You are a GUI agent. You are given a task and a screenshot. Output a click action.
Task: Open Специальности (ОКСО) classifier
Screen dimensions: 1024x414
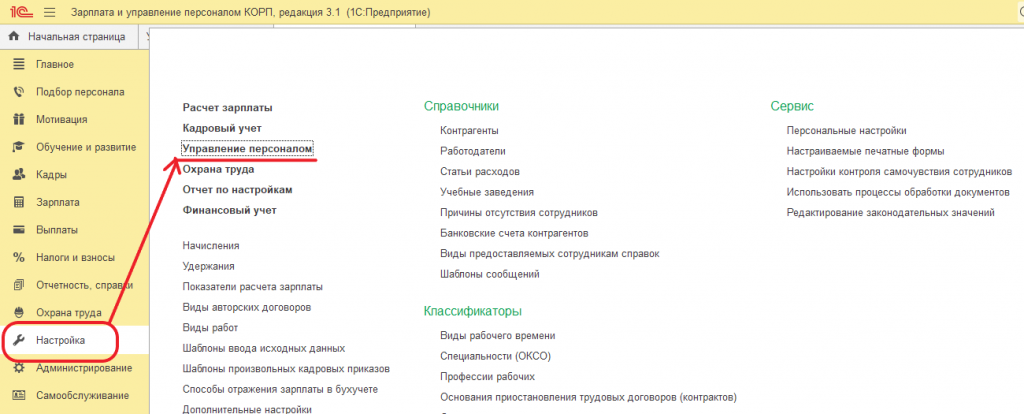[496, 356]
